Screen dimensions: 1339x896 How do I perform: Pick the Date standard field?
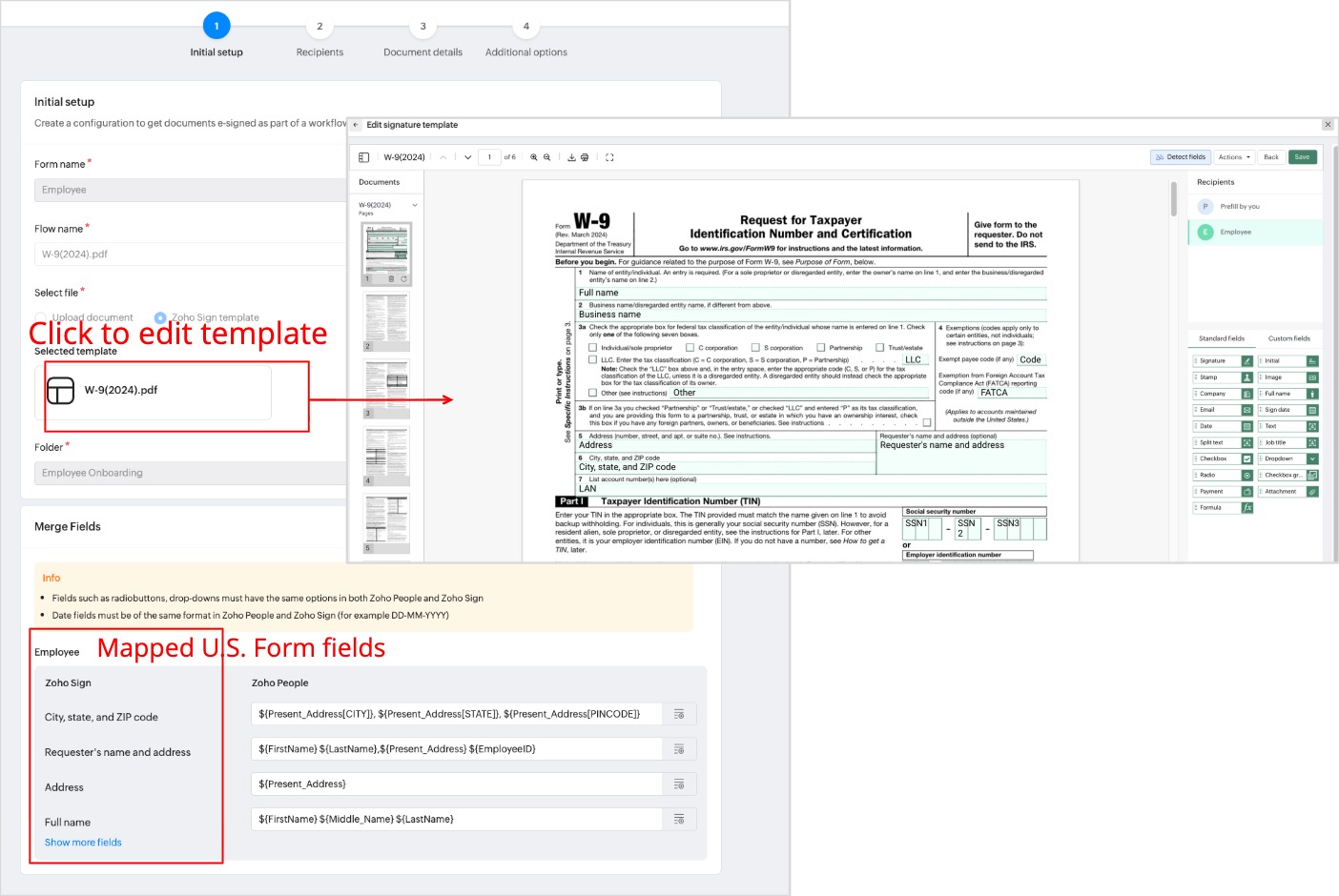pos(1223,426)
